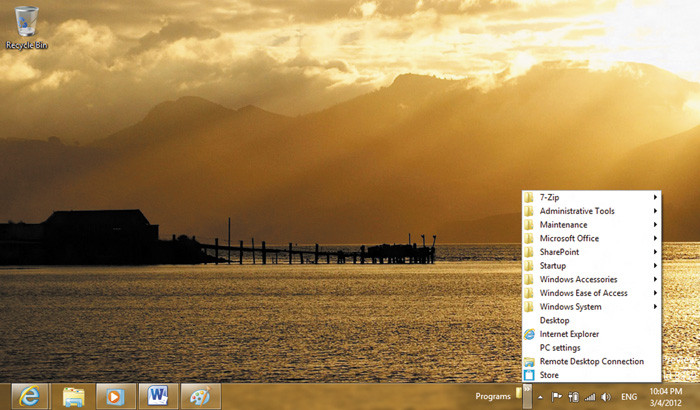Launch Internet Explorer from the taskbar

pos(29,396)
